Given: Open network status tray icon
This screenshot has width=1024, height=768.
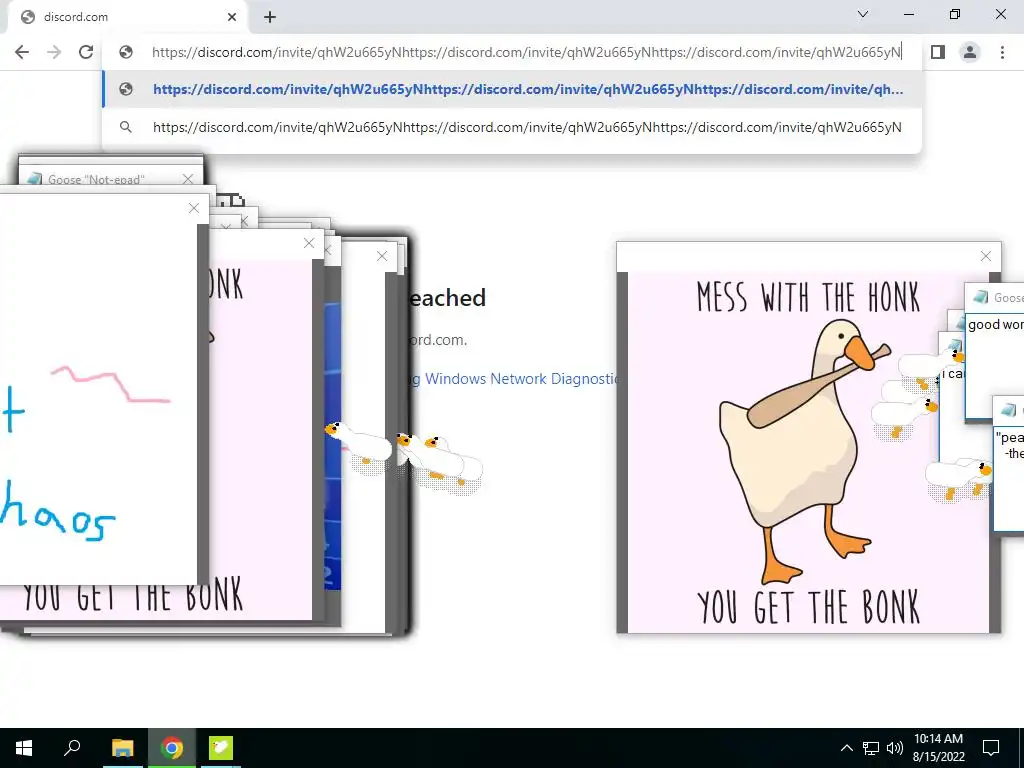Looking at the screenshot, I should coord(871,748).
